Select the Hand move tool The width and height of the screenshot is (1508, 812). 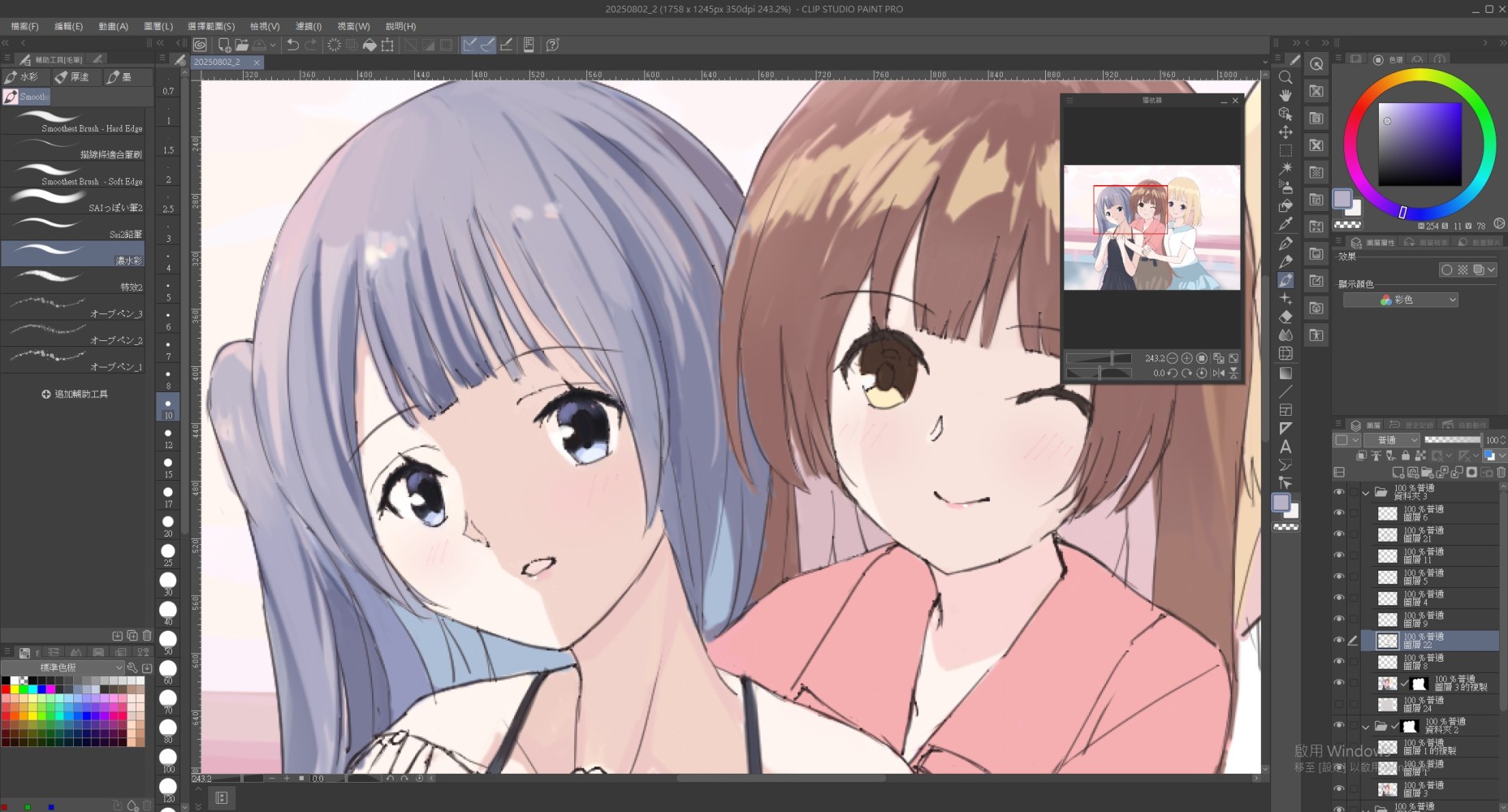tap(1285, 96)
